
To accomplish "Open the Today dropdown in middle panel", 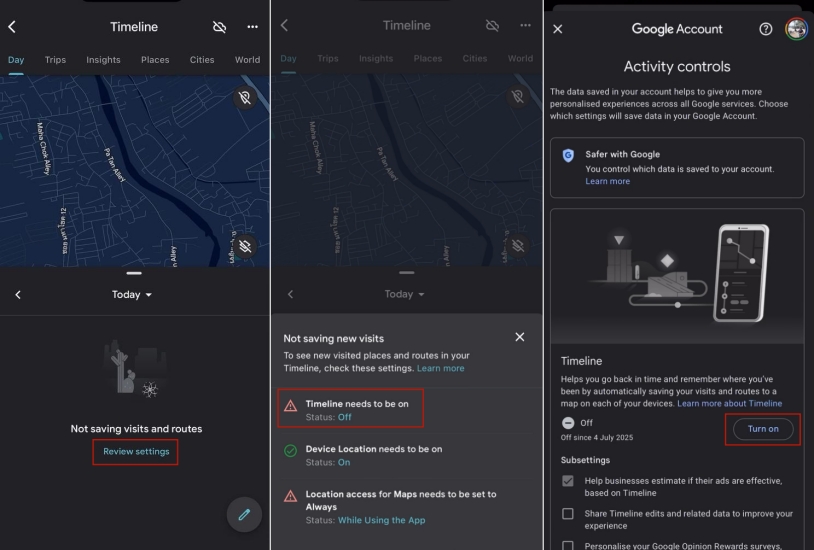I will pyautogui.click(x=404, y=294).
